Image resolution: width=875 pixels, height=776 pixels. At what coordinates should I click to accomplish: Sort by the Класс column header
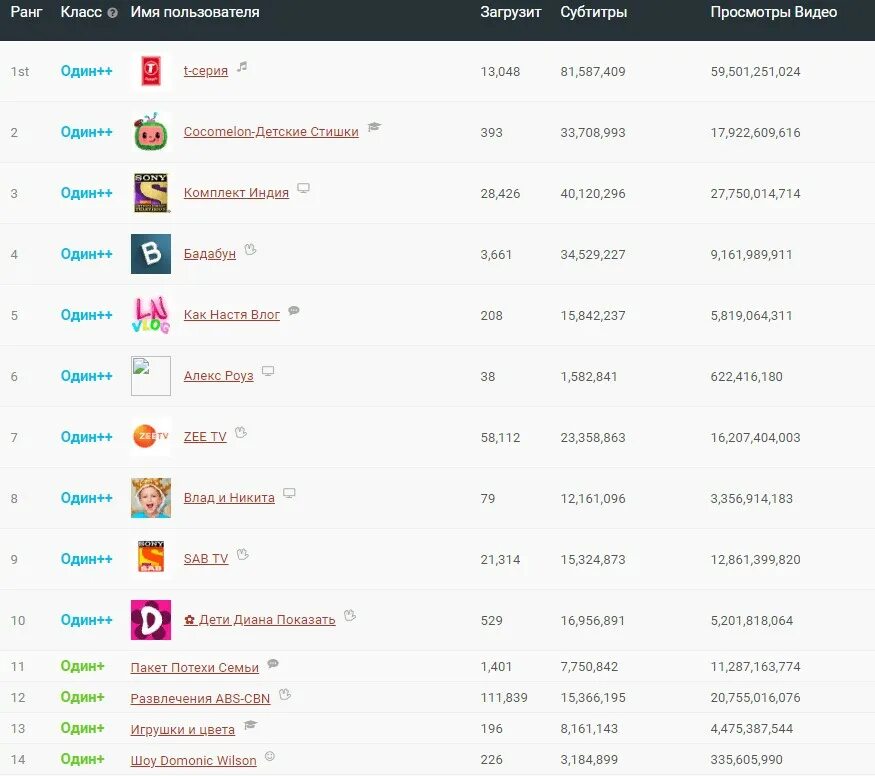81,12
